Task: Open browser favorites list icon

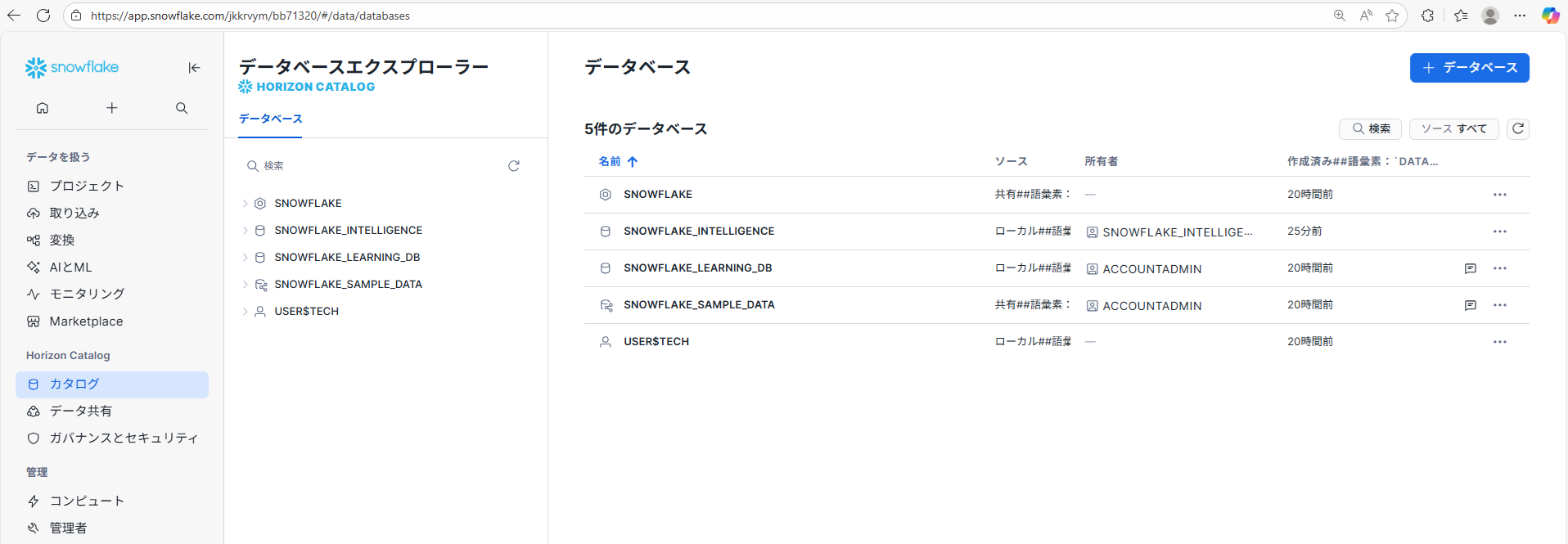Action: coord(1461,16)
